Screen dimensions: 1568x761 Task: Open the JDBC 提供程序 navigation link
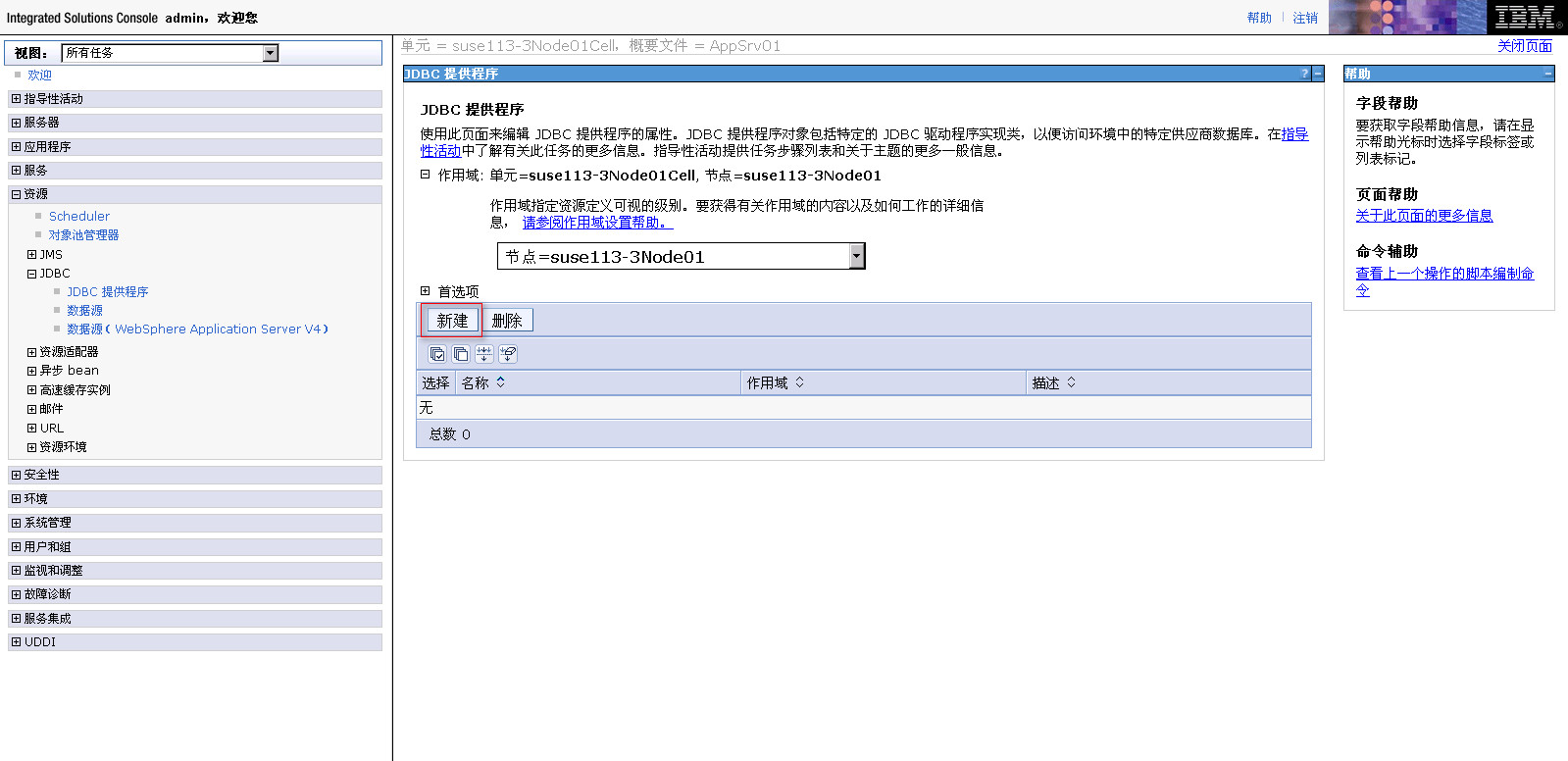coord(108,292)
